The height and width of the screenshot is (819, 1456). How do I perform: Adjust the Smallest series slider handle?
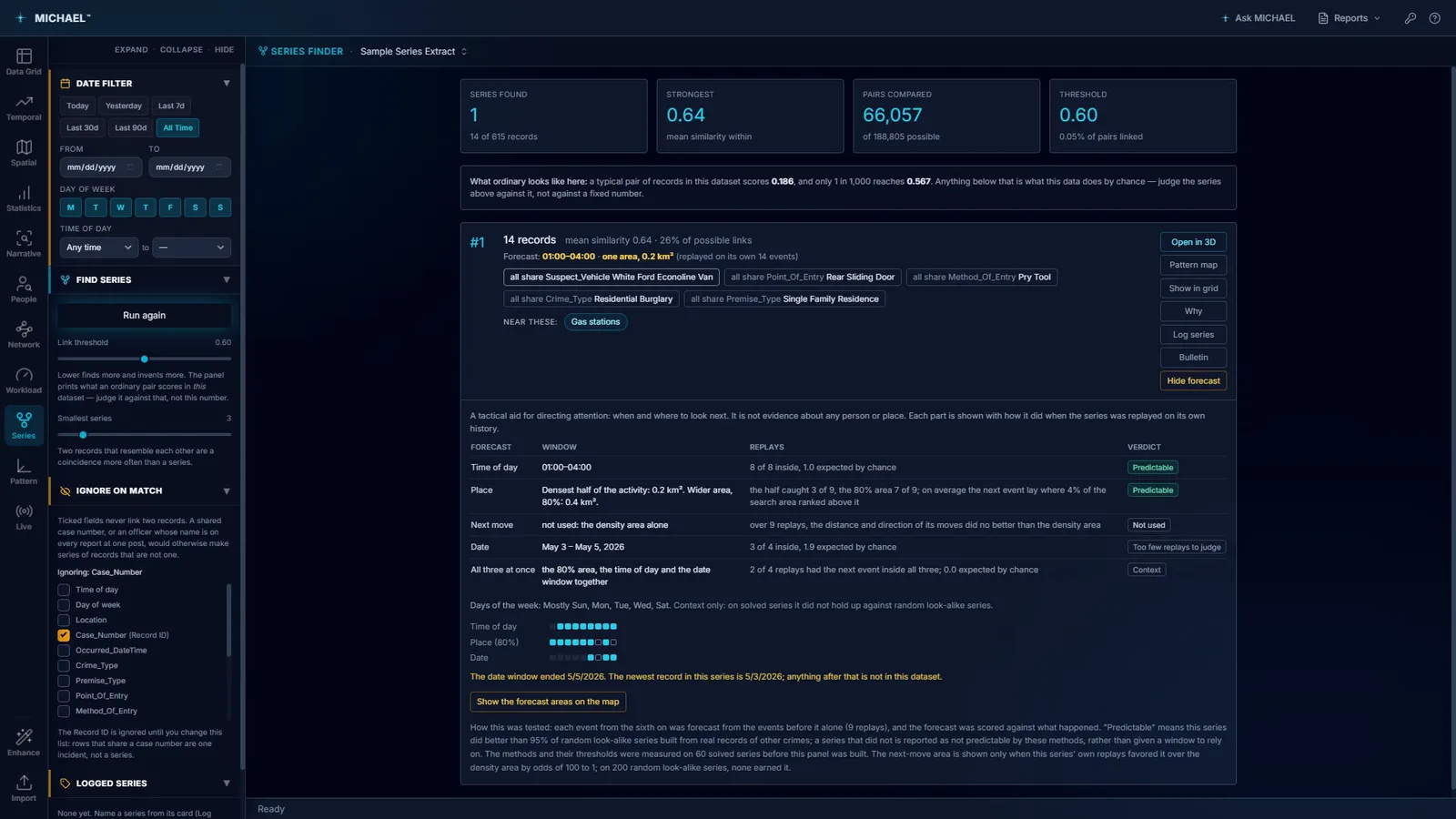[83, 435]
